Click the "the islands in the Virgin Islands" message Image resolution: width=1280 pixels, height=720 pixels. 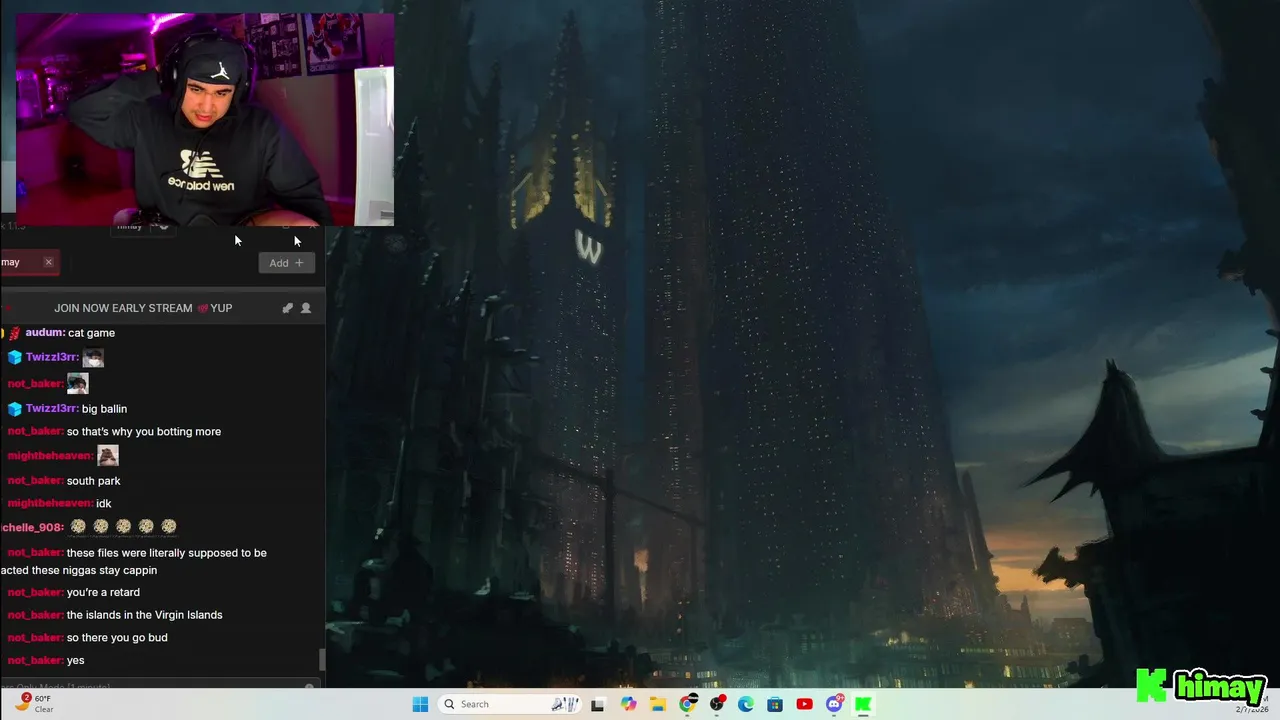(144, 615)
